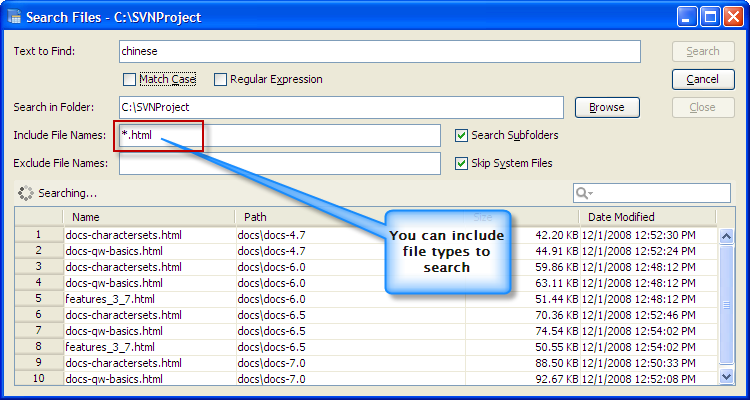750x400 pixels.
Task: Click the window title bar app icon
Action: pos(15,18)
